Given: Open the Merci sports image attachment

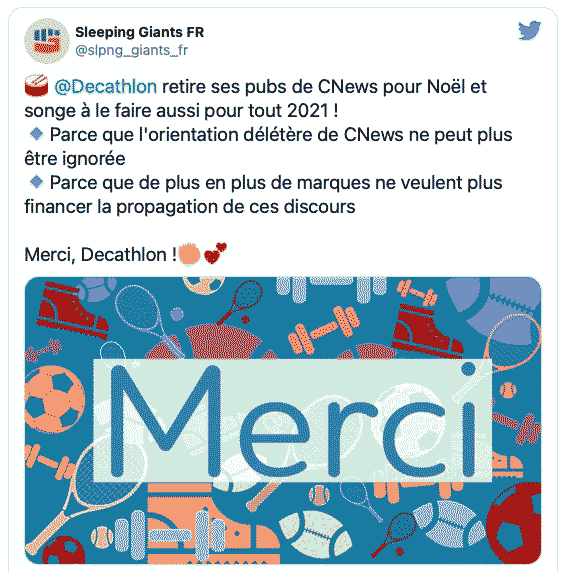Looking at the screenshot, I should (x=283, y=421).
